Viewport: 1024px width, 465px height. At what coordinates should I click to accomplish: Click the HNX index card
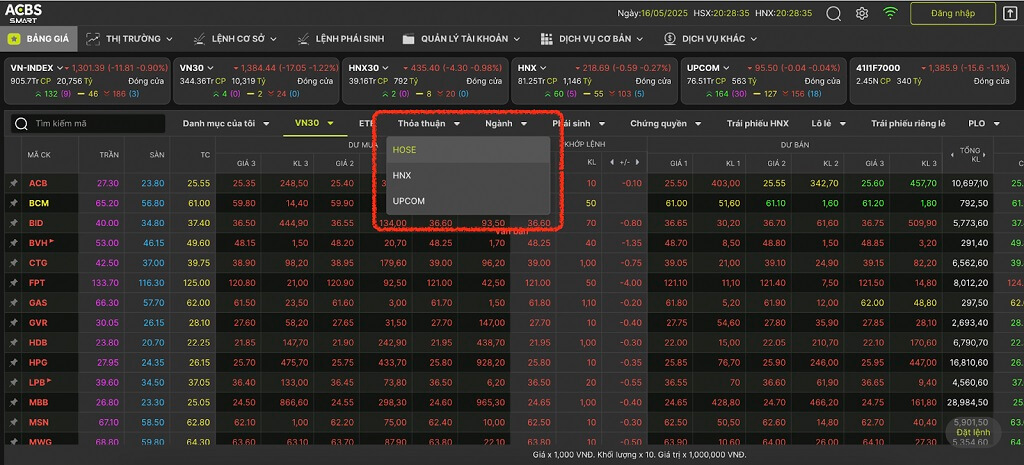[x=594, y=81]
